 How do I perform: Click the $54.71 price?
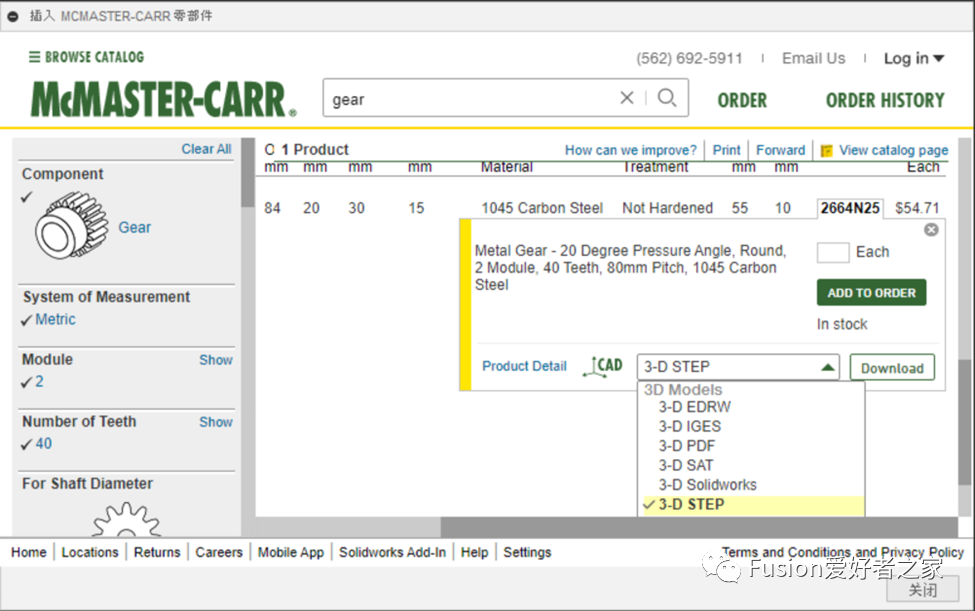(x=917, y=208)
